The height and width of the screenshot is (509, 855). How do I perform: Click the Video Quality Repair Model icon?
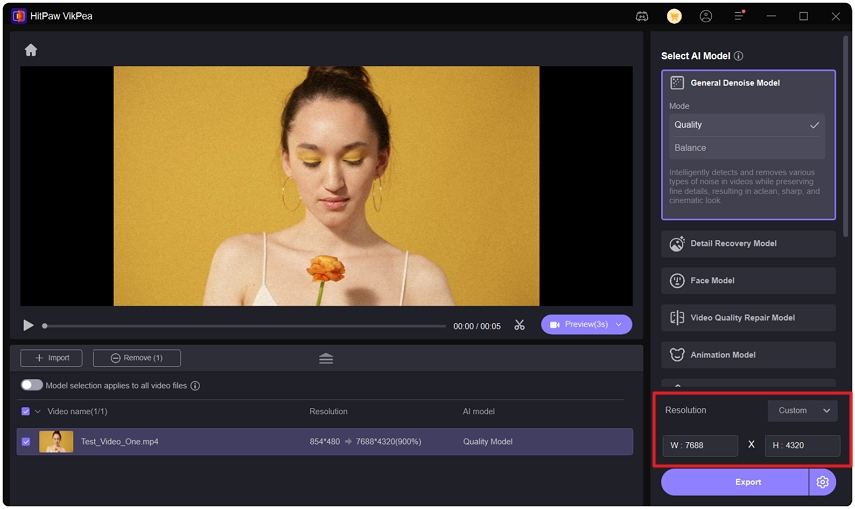coord(677,318)
